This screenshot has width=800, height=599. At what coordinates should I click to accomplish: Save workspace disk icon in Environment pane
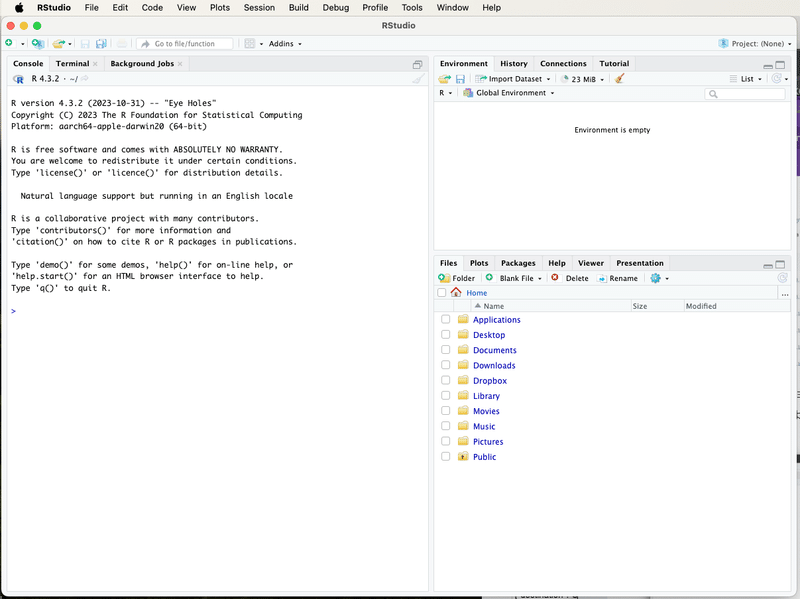coord(460,79)
